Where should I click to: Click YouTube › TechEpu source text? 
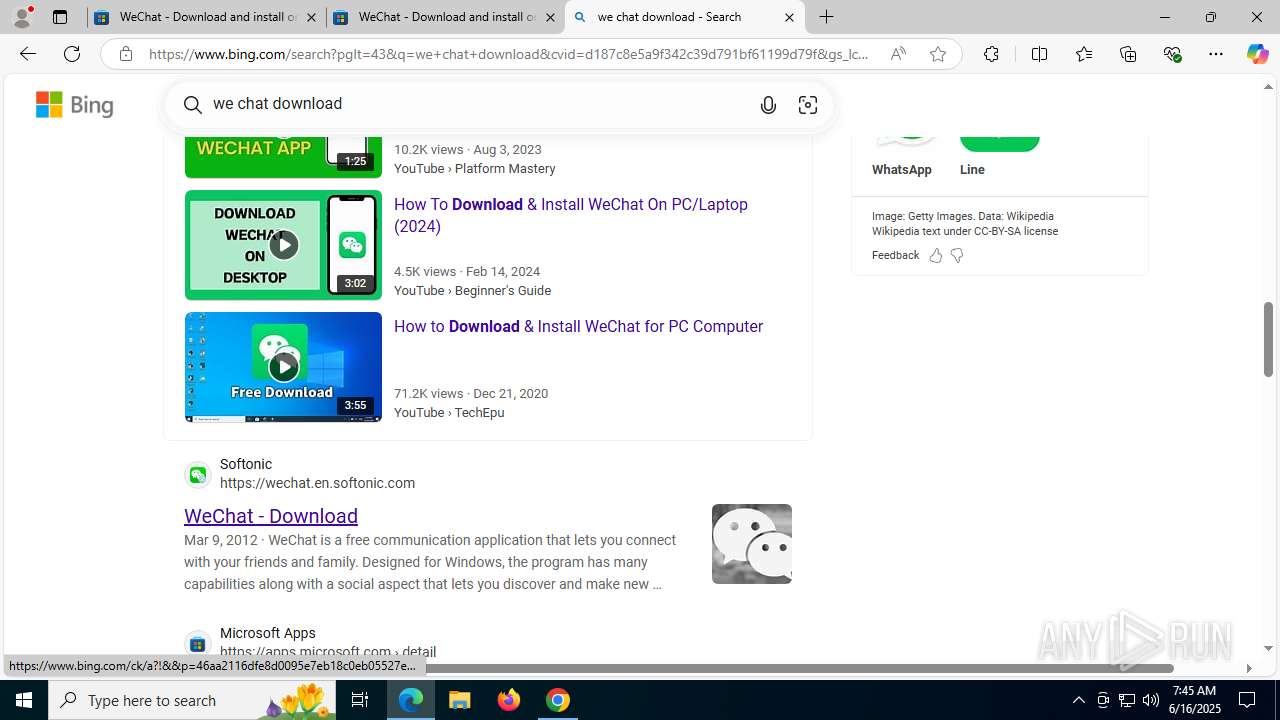point(449,412)
